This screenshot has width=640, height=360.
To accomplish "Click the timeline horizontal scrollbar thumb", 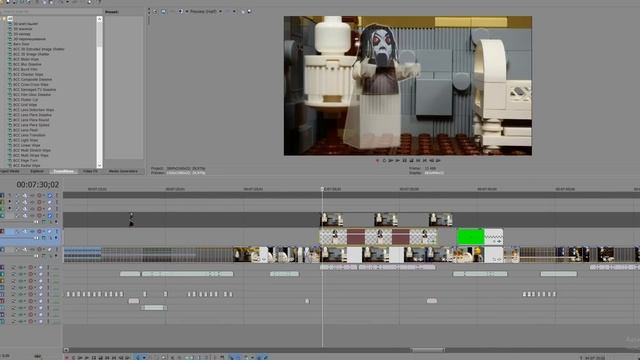I will click(x=428, y=350).
